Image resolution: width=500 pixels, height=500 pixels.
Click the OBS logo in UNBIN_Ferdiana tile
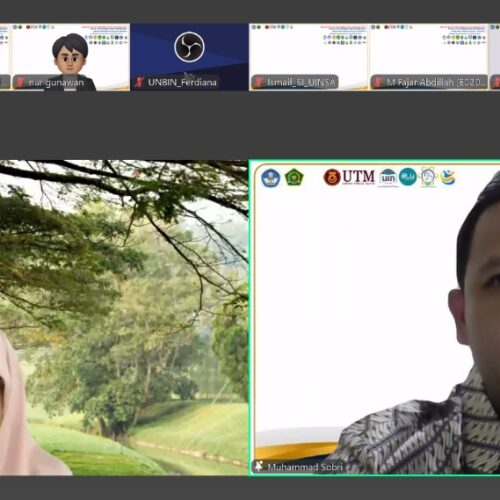(189, 47)
